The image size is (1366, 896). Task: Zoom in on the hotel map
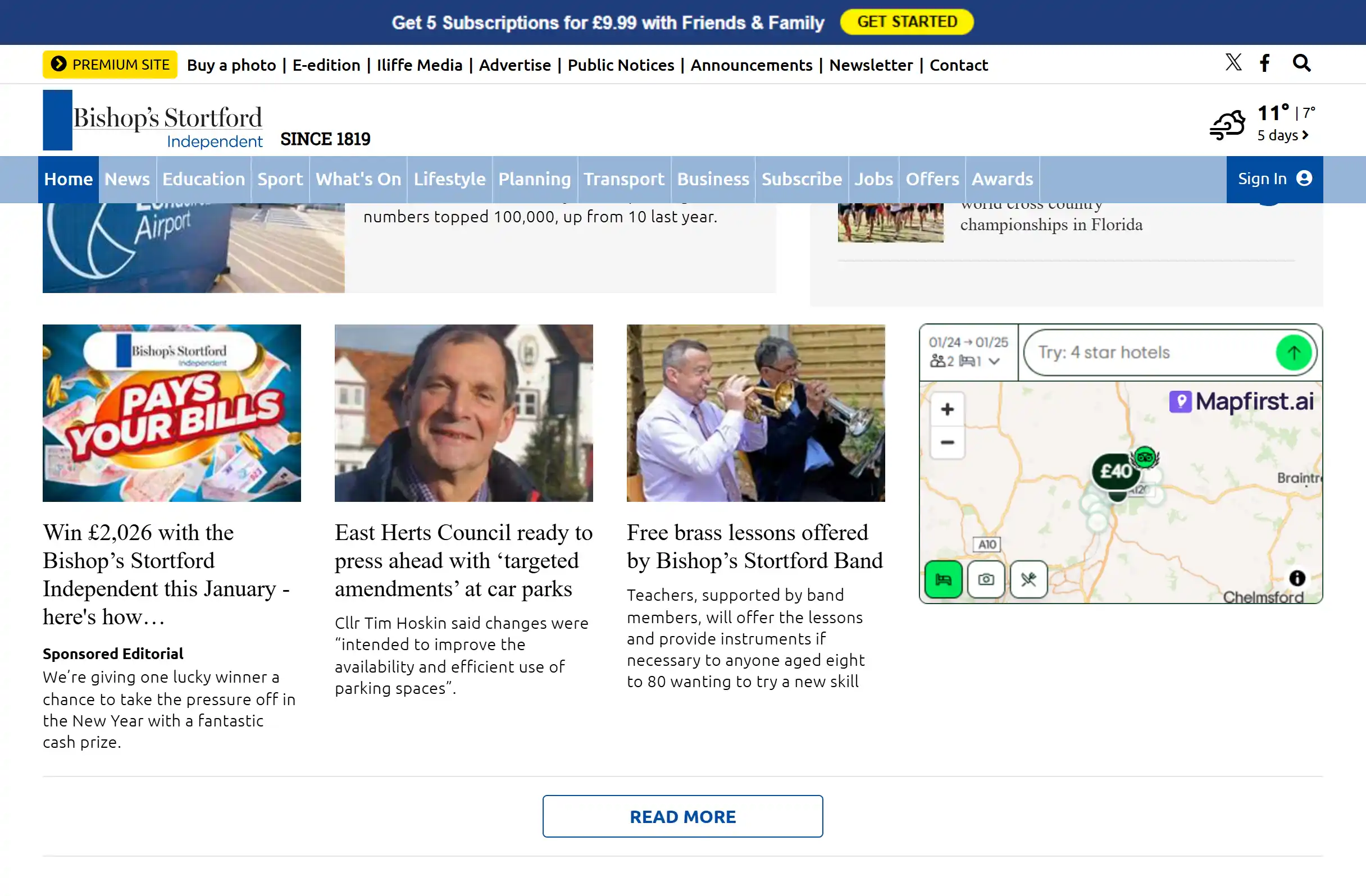click(x=947, y=409)
